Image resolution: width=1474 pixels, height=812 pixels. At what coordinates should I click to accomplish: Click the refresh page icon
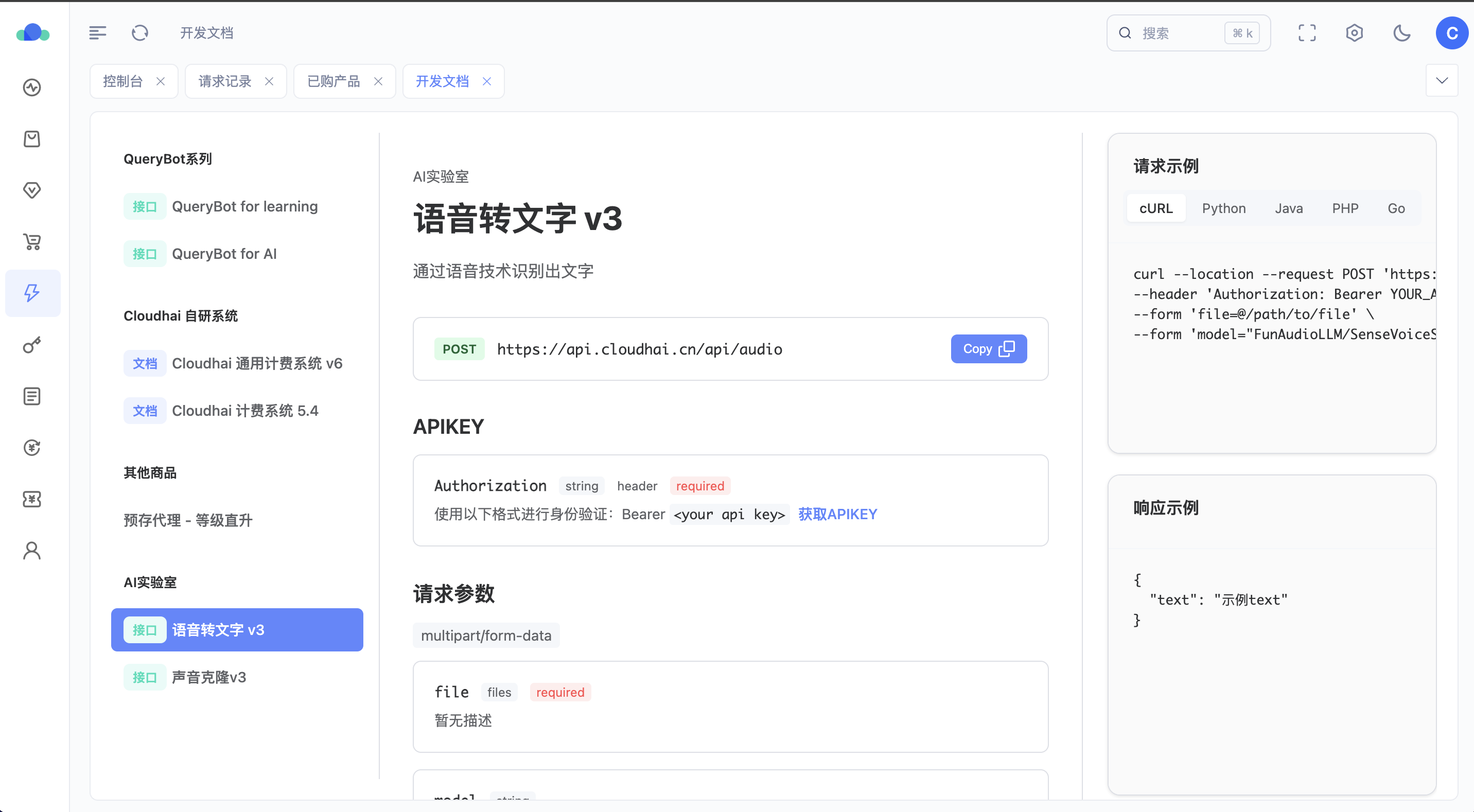click(140, 32)
